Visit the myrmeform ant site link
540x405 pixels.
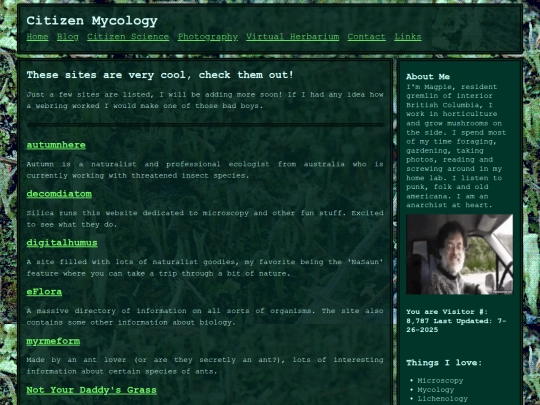coord(53,341)
